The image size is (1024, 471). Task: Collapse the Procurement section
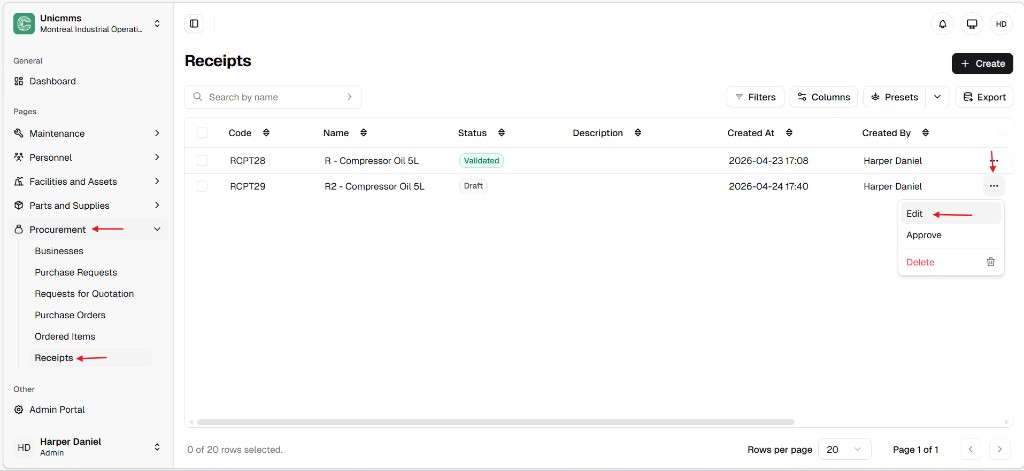157,230
